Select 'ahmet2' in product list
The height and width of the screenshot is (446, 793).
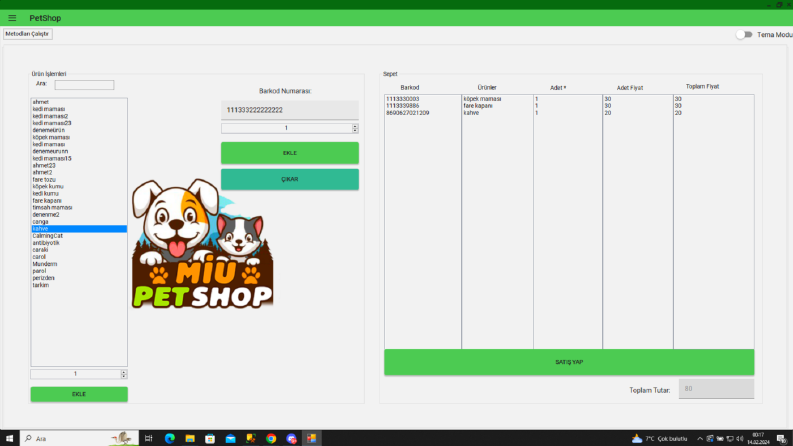[x=79, y=173]
